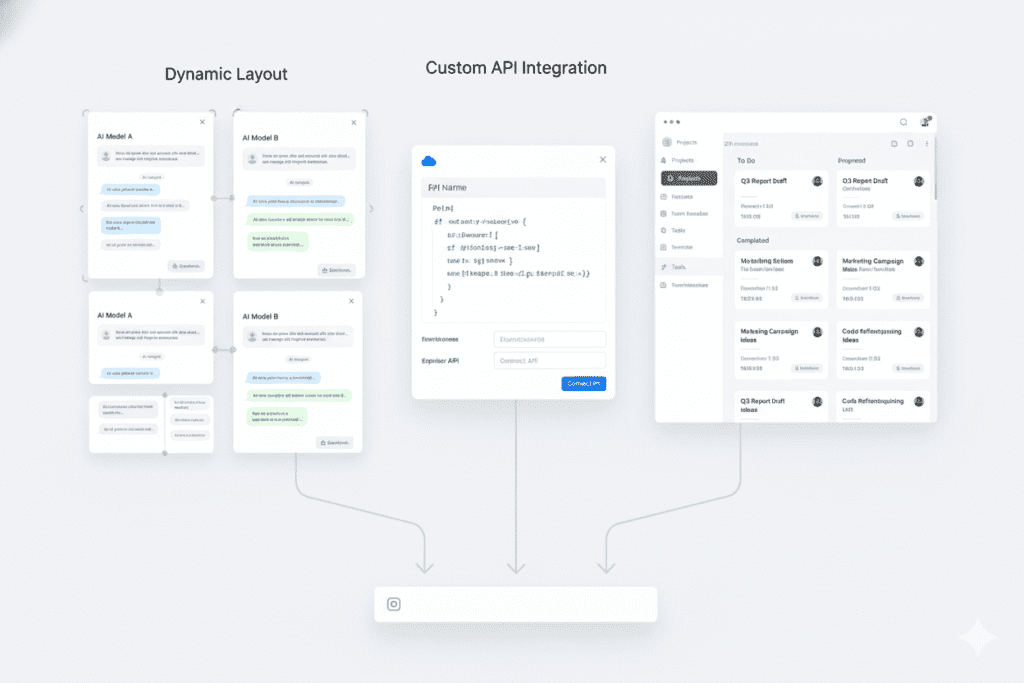Click avatar on Q3 Report Draft To Do card

817,182
